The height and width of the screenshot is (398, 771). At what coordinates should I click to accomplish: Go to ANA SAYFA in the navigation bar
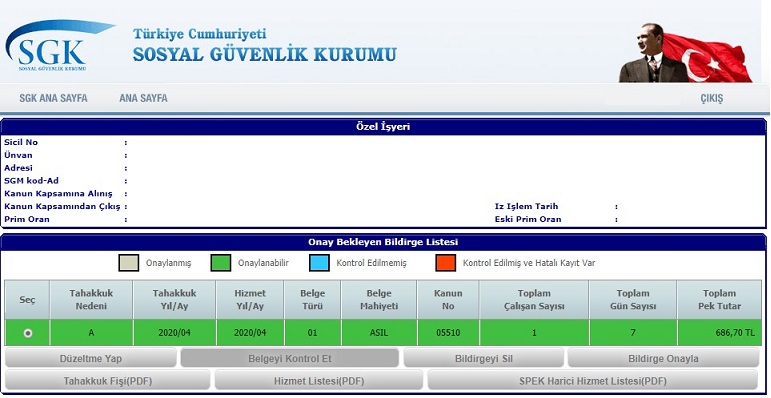click(x=143, y=98)
